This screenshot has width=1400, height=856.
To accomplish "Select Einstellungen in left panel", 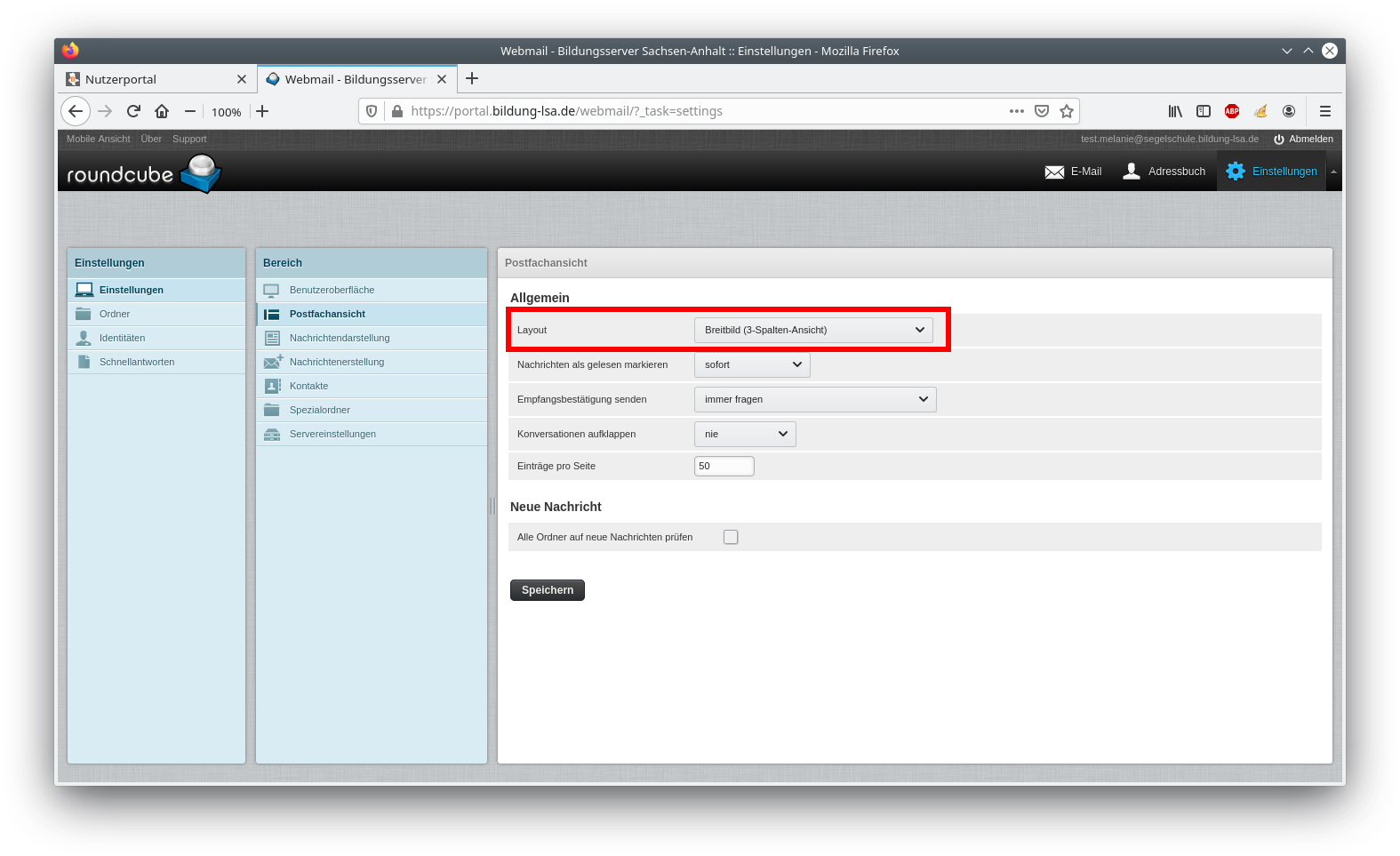I will click(156, 290).
